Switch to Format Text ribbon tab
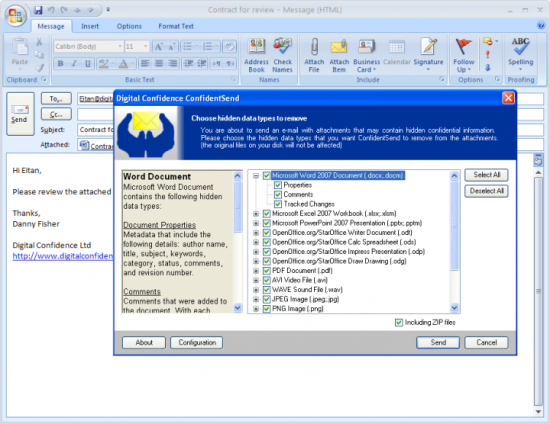The height and width of the screenshot is (424, 550). click(176, 26)
